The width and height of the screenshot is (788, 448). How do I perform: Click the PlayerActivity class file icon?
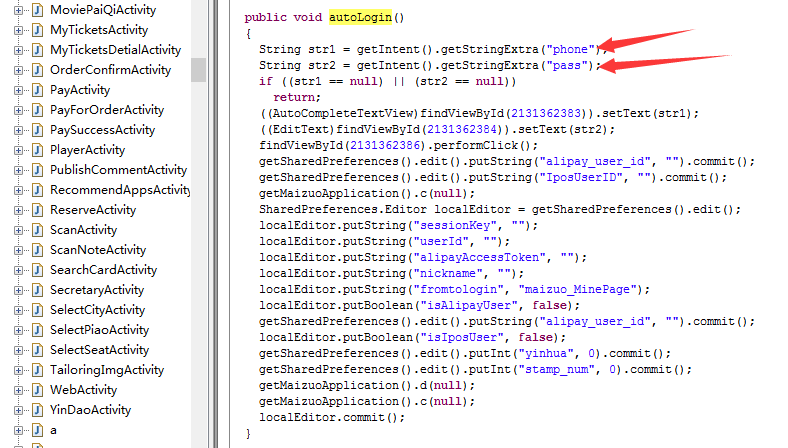coord(38,150)
